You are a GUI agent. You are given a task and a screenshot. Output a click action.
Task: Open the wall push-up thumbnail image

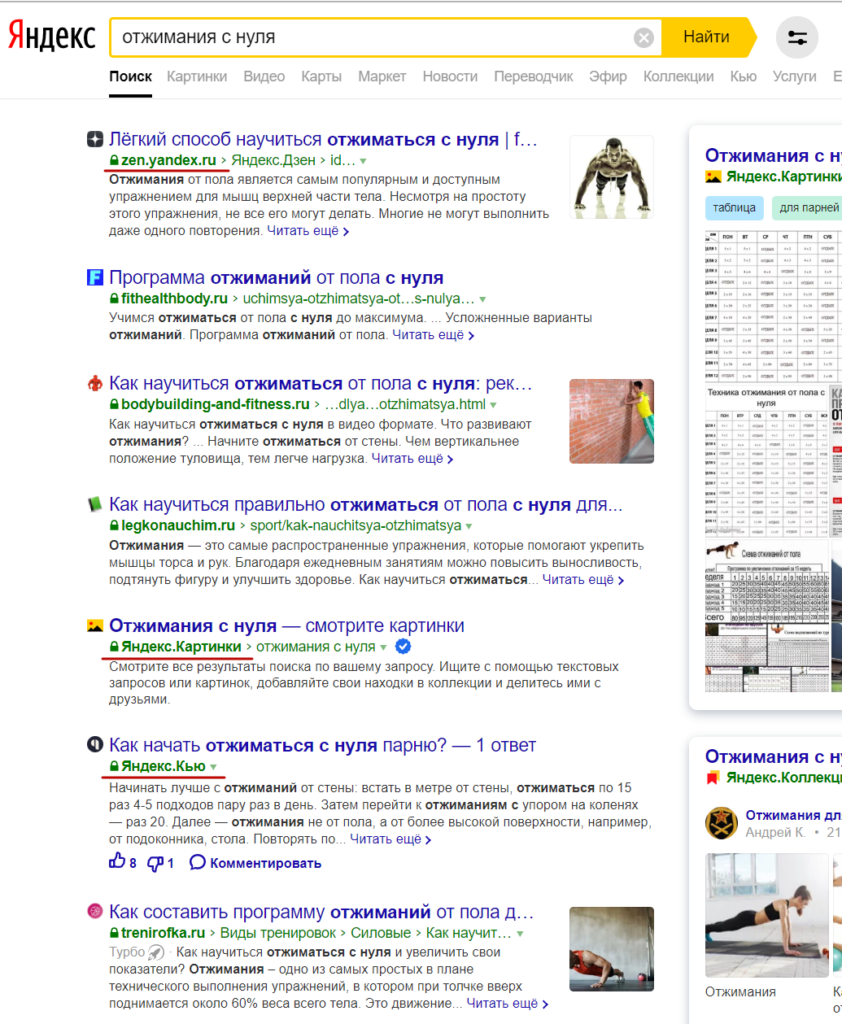coord(611,421)
